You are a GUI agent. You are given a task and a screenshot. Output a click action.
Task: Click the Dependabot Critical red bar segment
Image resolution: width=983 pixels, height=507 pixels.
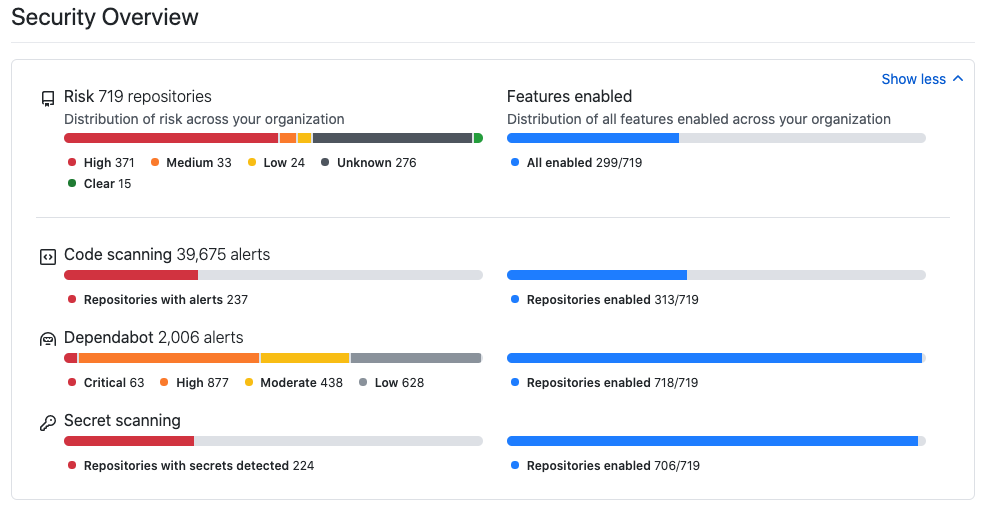(x=71, y=358)
